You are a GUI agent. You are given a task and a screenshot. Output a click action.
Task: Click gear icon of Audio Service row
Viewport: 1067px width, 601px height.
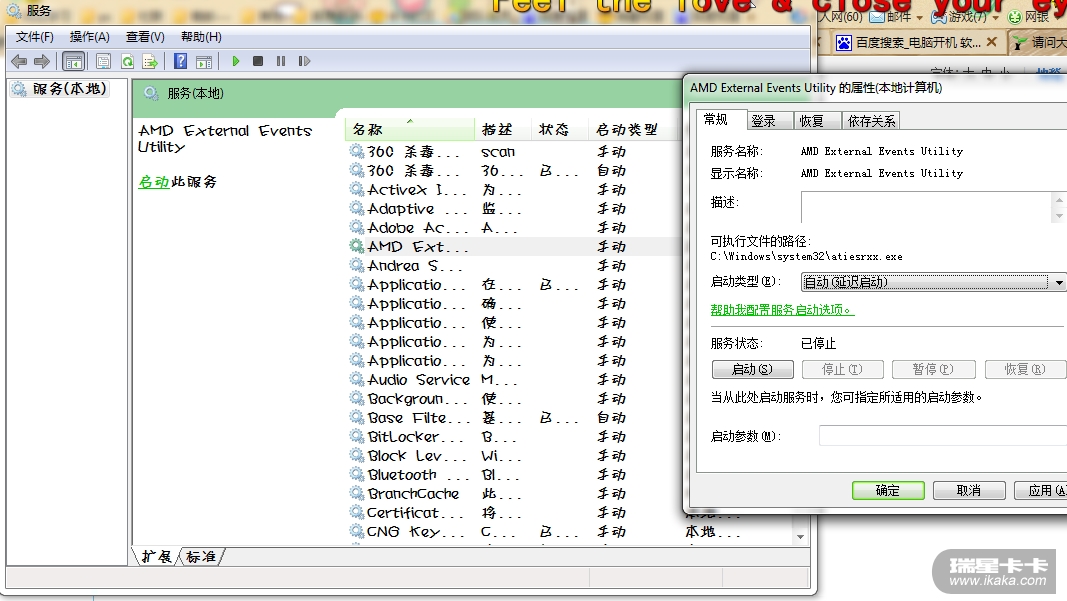[357, 379]
